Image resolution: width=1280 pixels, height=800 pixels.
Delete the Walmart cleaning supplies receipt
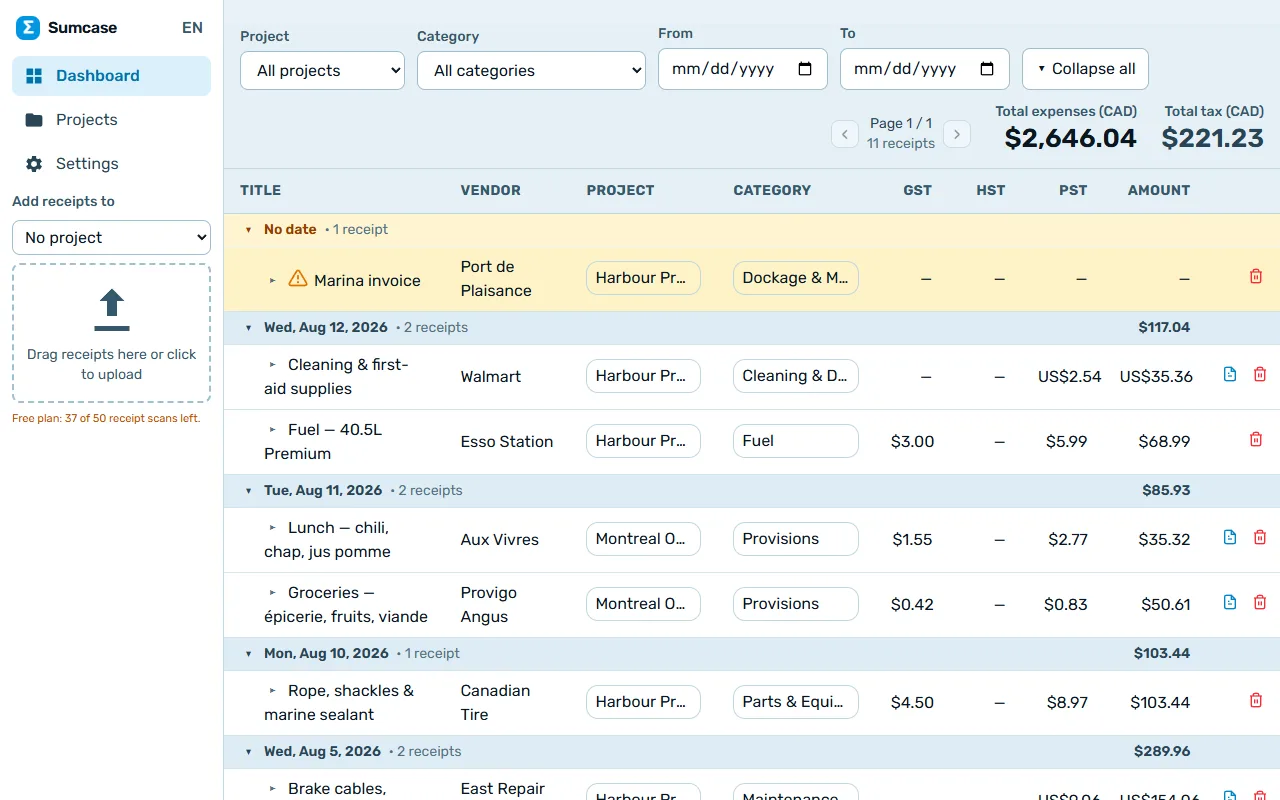pos(1260,374)
